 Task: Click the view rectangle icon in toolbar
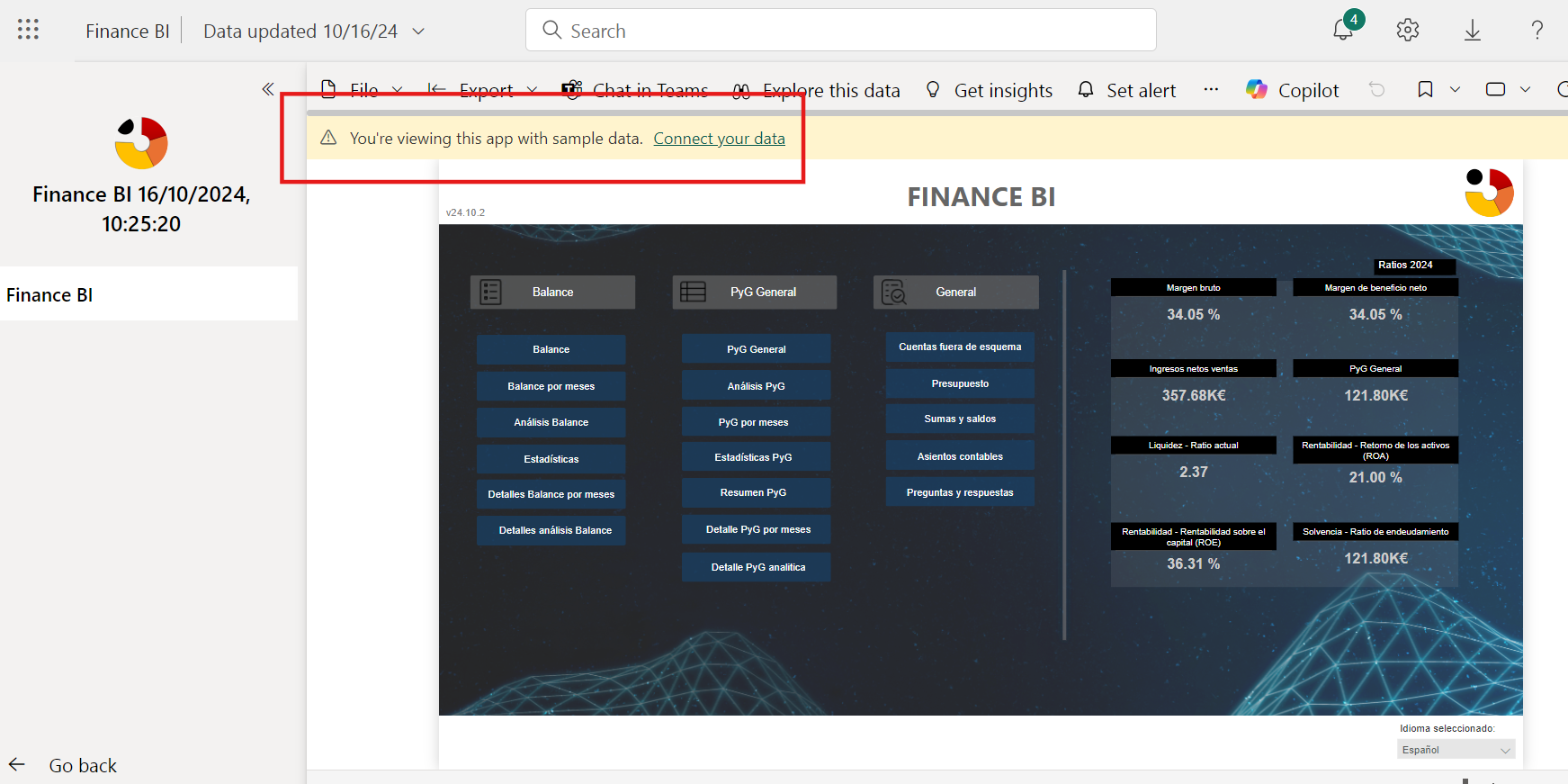(x=1495, y=89)
